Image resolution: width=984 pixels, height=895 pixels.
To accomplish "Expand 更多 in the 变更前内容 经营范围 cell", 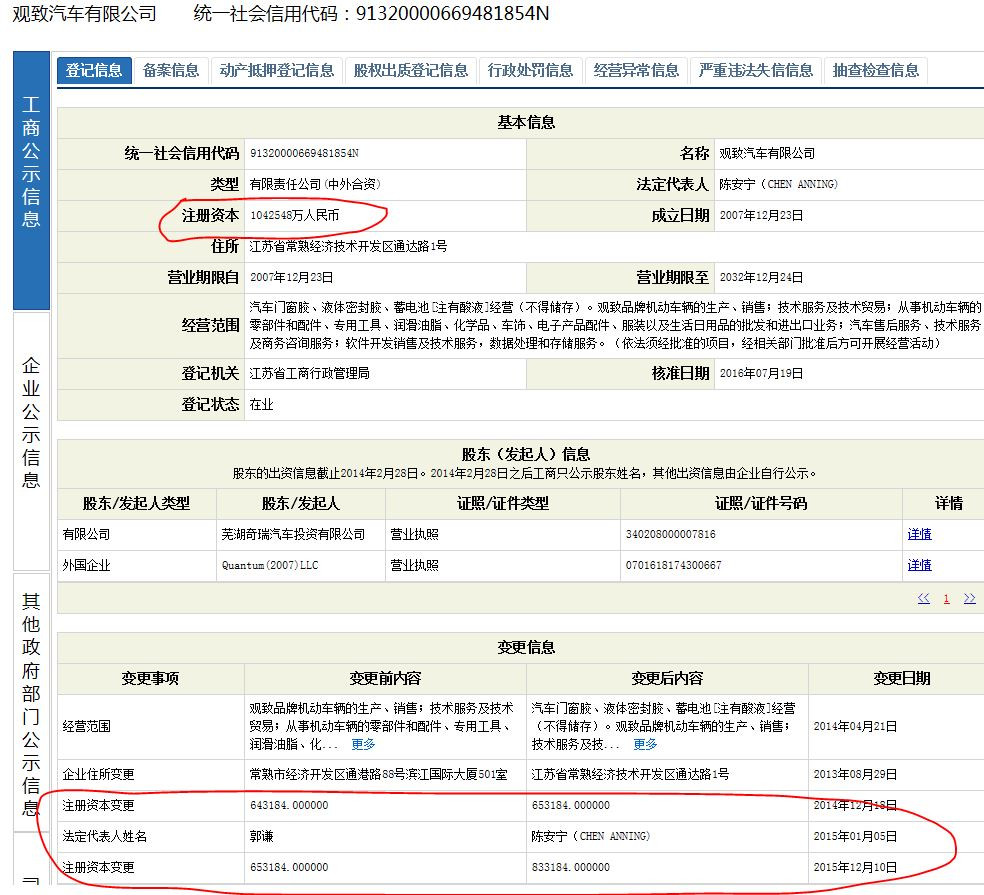I will (x=363, y=744).
